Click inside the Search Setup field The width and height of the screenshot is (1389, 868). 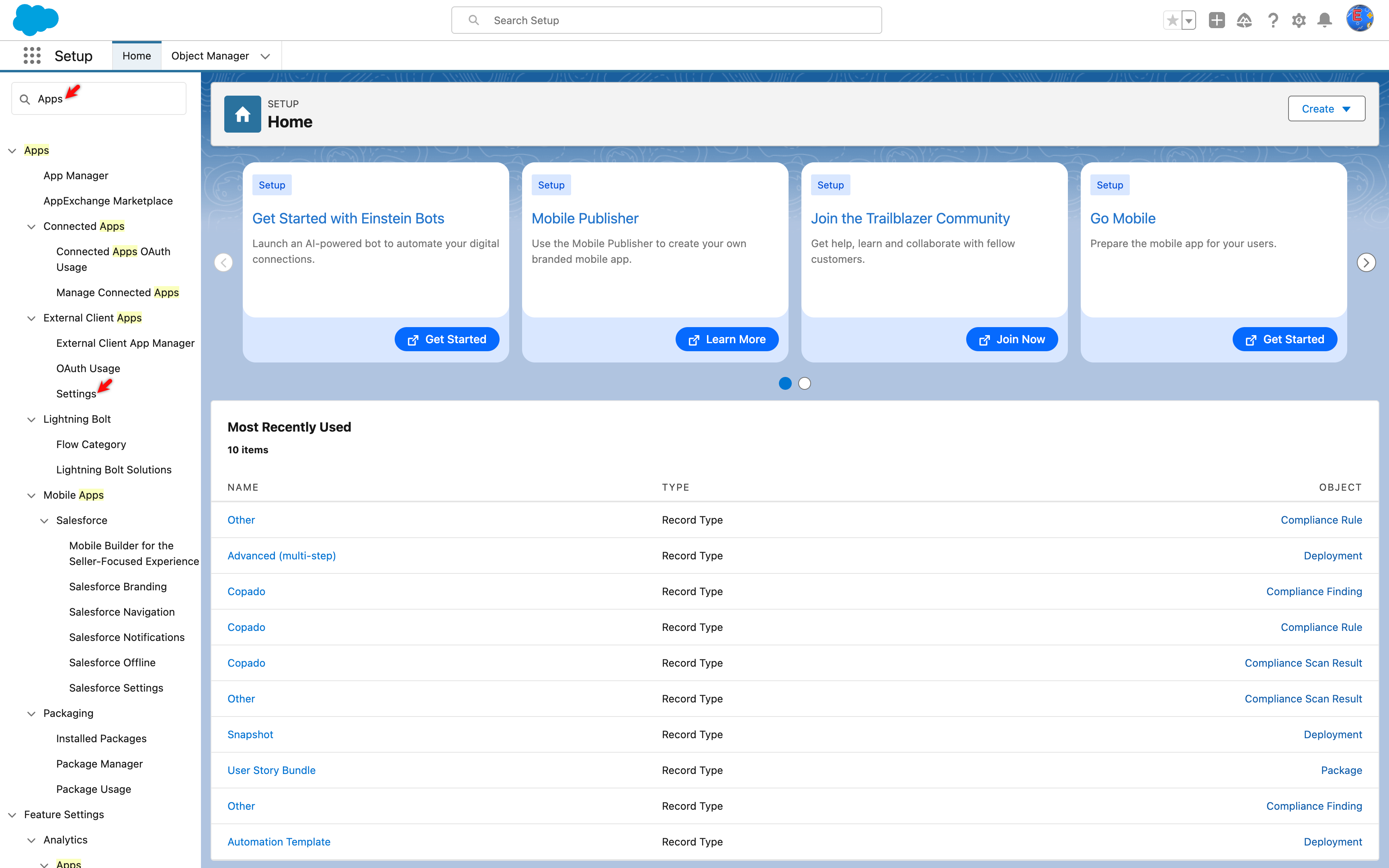[x=666, y=20]
